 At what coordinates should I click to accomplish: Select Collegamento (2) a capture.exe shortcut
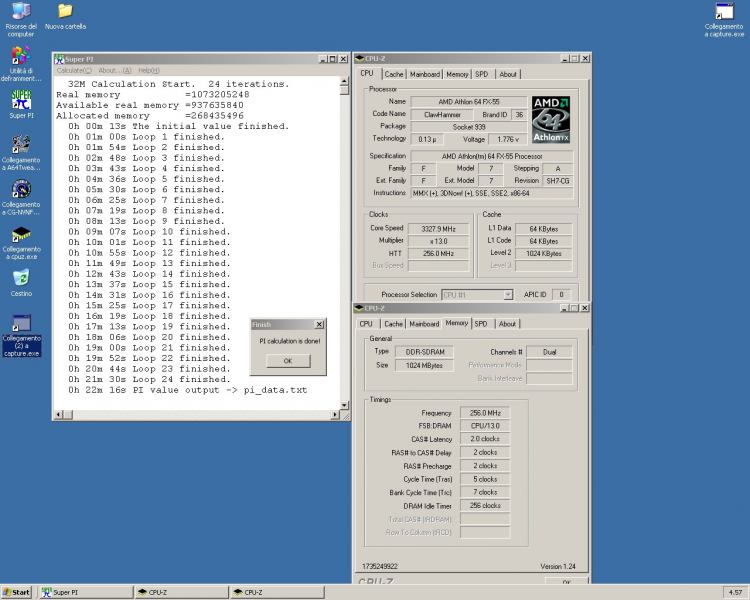[x=21, y=335]
